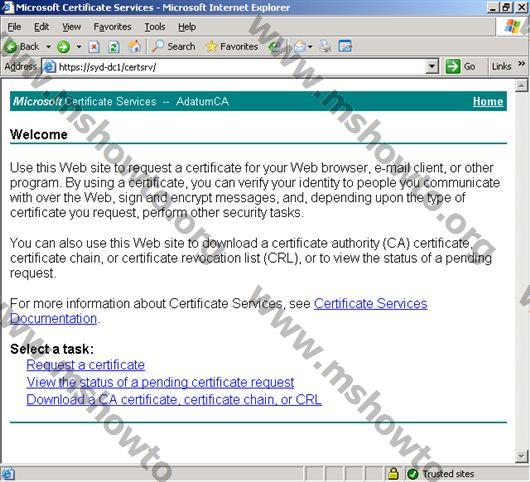Click Request a certificate link
This screenshot has width=530, height=482.
pyautogui.click(x=86, y=365)
